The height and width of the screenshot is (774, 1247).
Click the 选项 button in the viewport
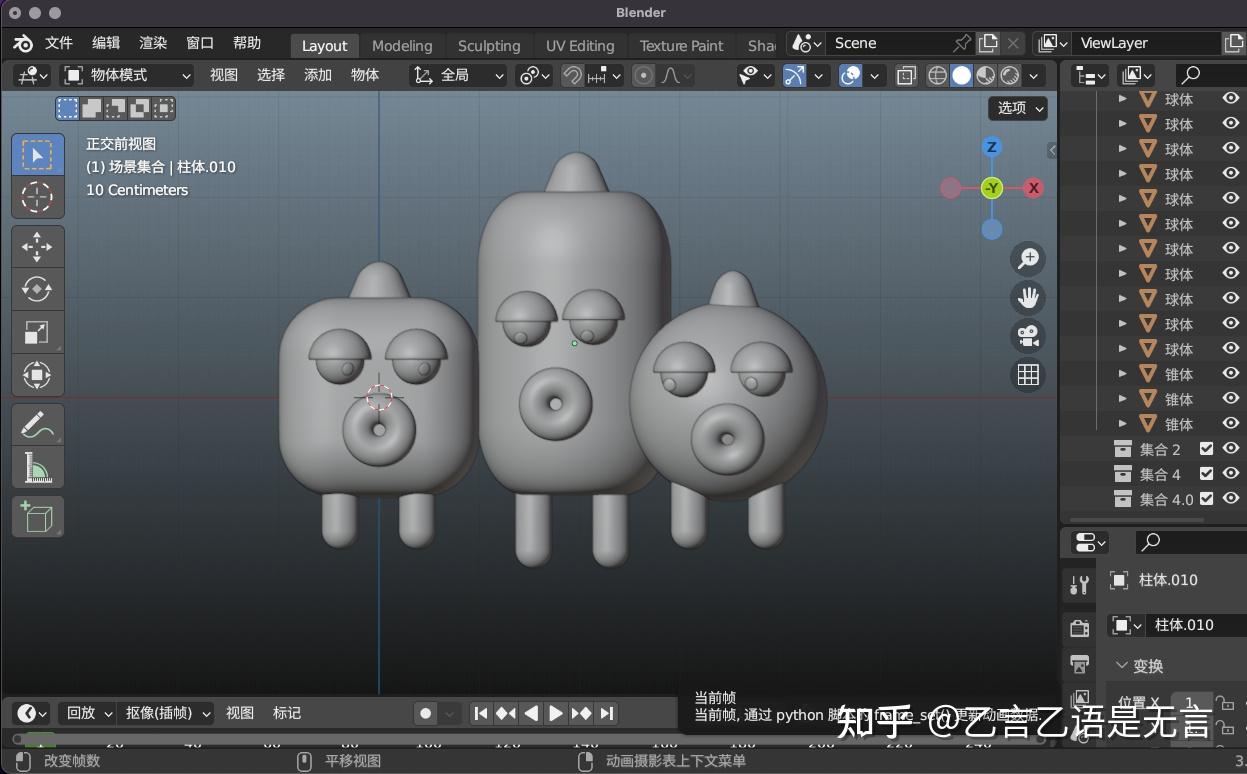[x=1016, y=108]
